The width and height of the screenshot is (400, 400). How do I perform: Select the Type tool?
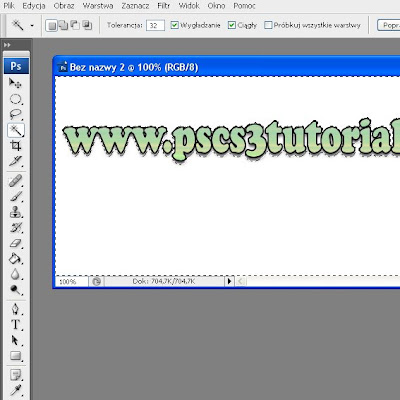coord(15,325)
